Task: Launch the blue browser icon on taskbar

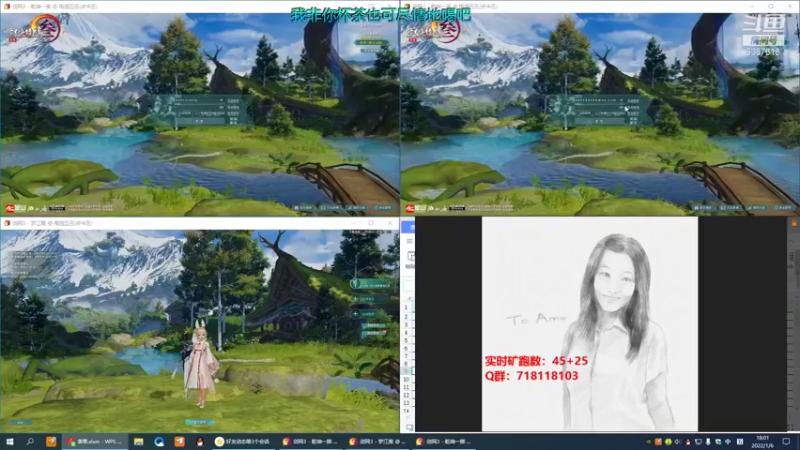Action: click(159, 442)
